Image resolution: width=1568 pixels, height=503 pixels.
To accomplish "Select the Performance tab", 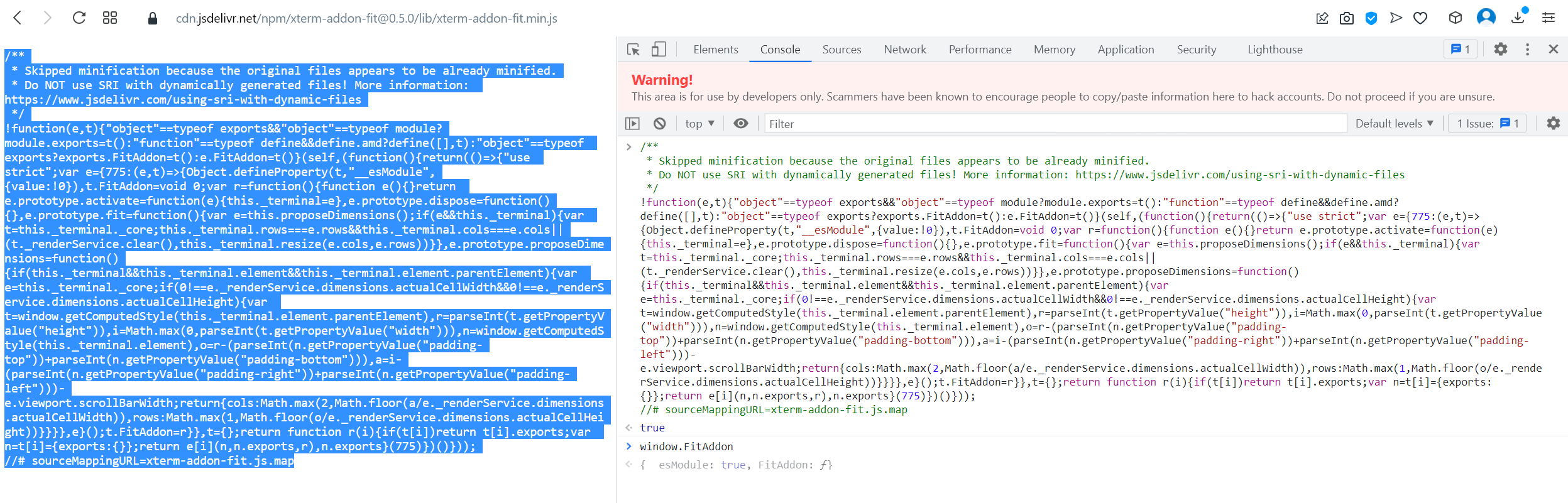I will pyautogui.click(x=980, y=50).
